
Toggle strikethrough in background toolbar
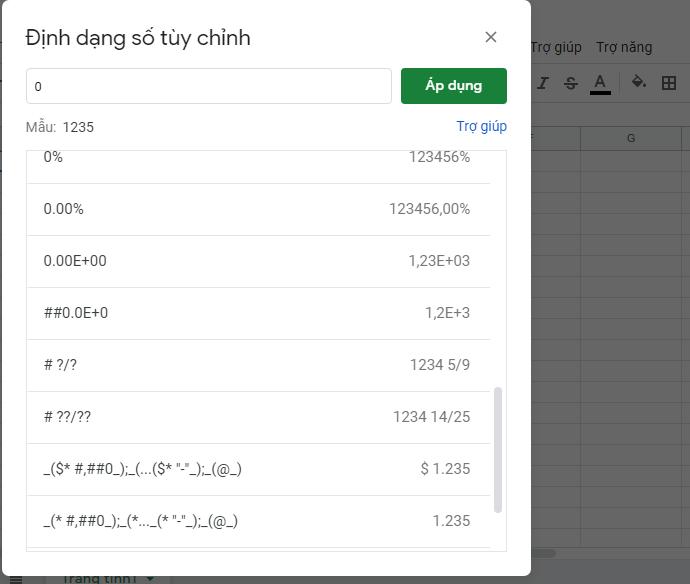point(571,83)
